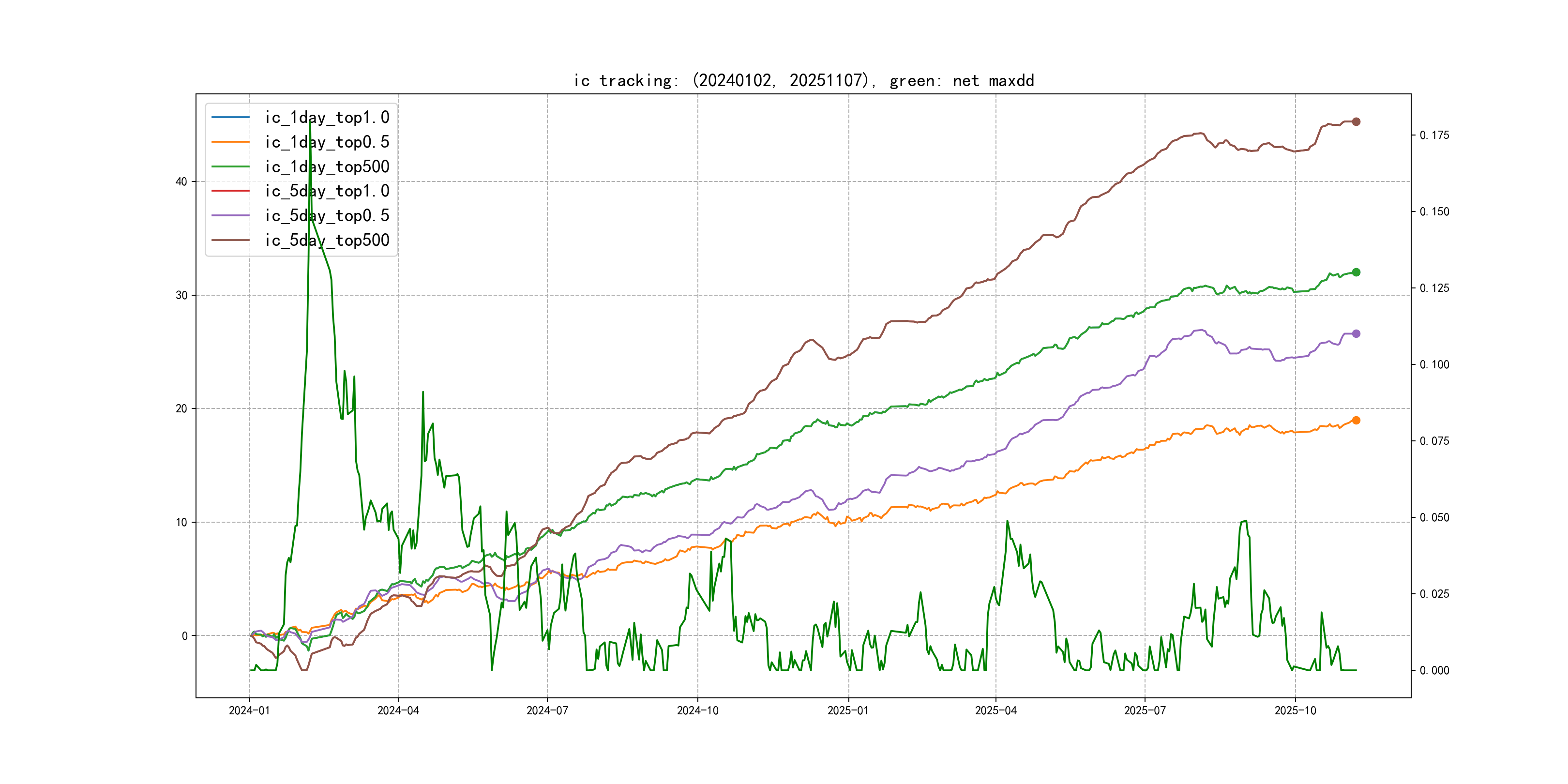
Task: Click the blue line swatch for ic_1day_top1.0
Action: pyautogui.click(x=230, y=117)
